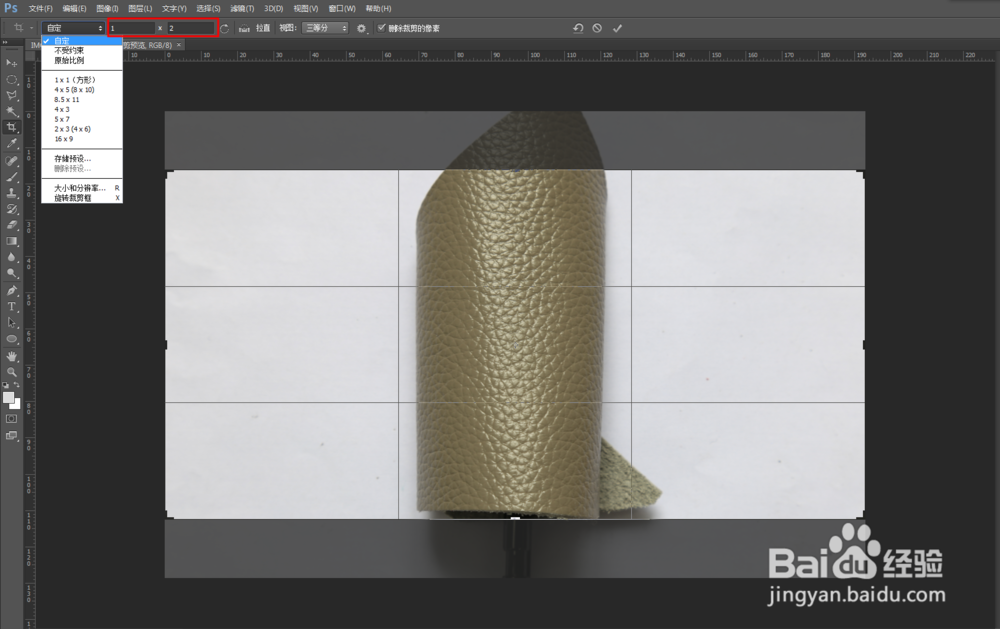Change the screen mode

11,436
